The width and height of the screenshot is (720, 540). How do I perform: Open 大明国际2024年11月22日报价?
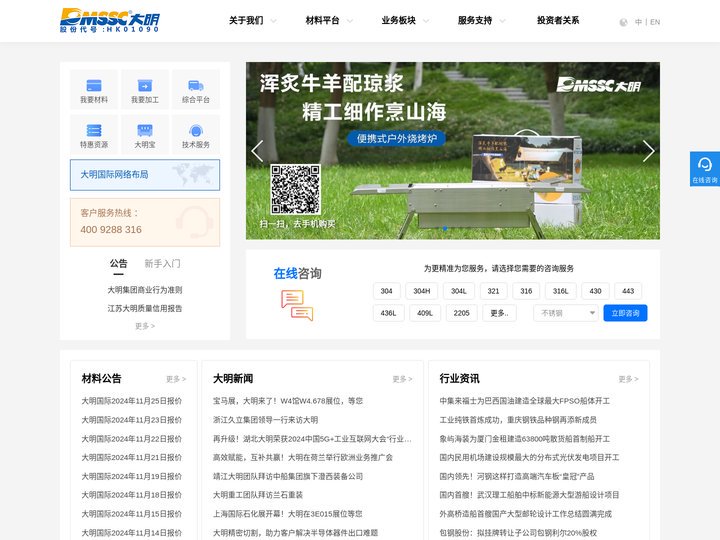(132, 439)
